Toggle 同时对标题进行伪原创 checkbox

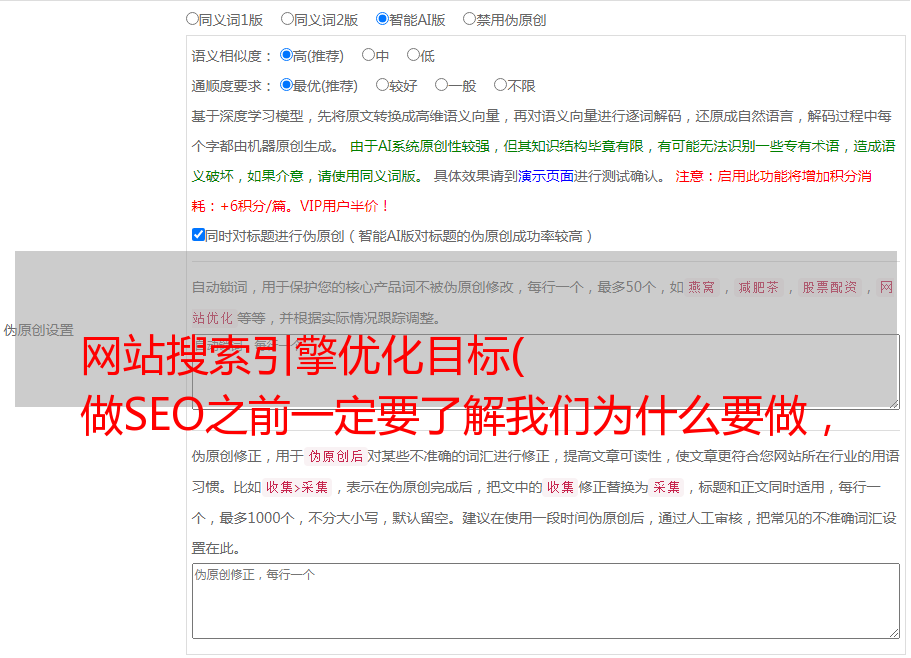[x=198, y=235]
